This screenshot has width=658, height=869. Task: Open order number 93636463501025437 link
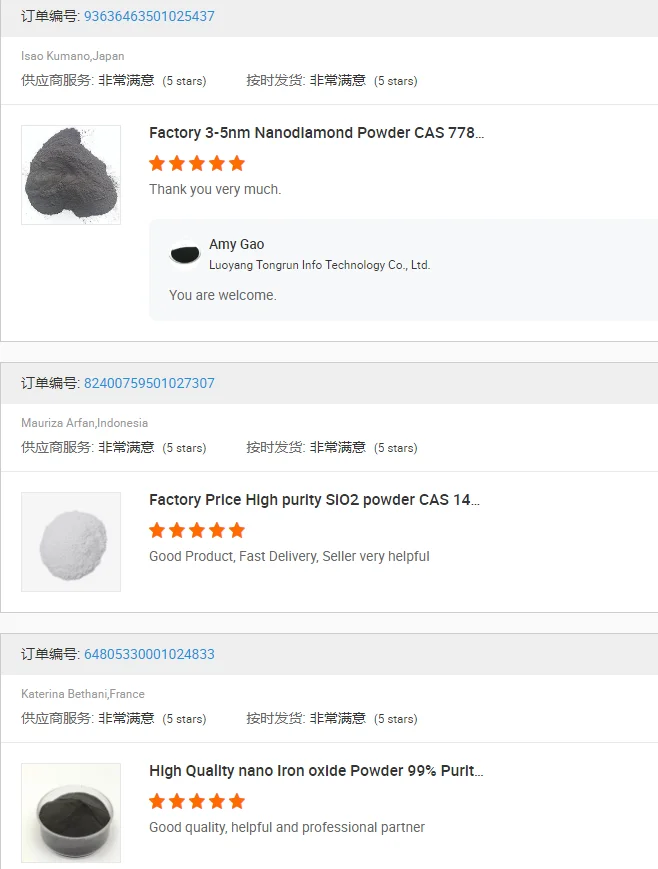pos(149,16)
